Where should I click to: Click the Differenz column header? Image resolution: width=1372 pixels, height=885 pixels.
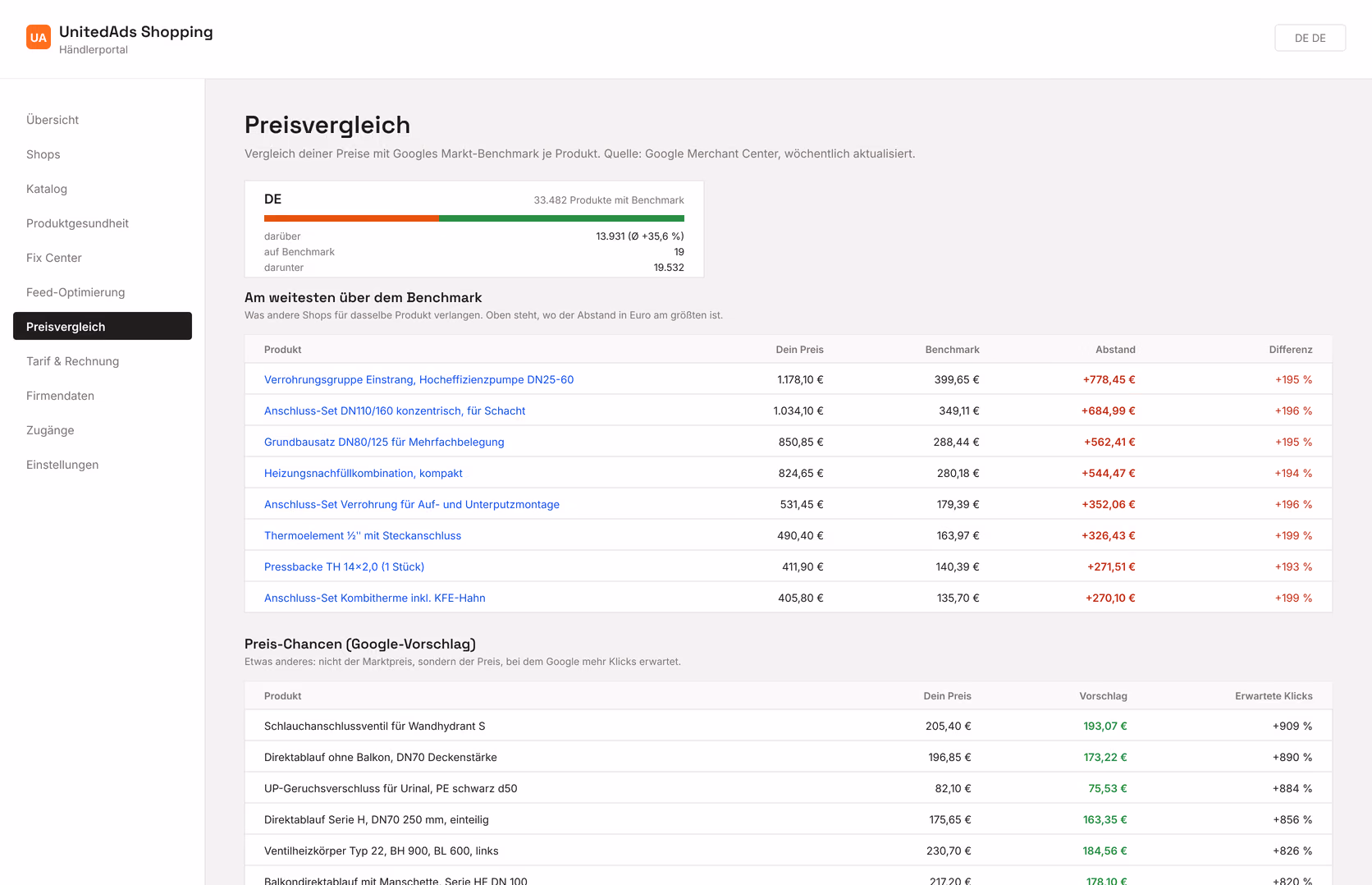pyautogui.click(x=1291, y=350)
